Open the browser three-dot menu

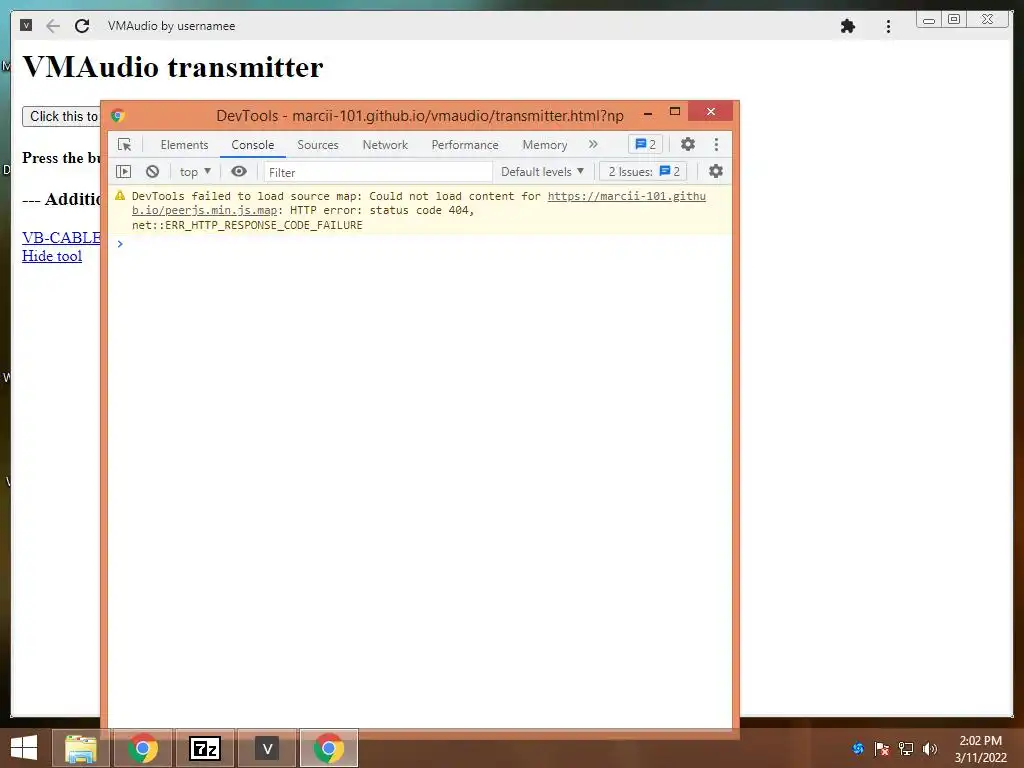pos(888,26)
